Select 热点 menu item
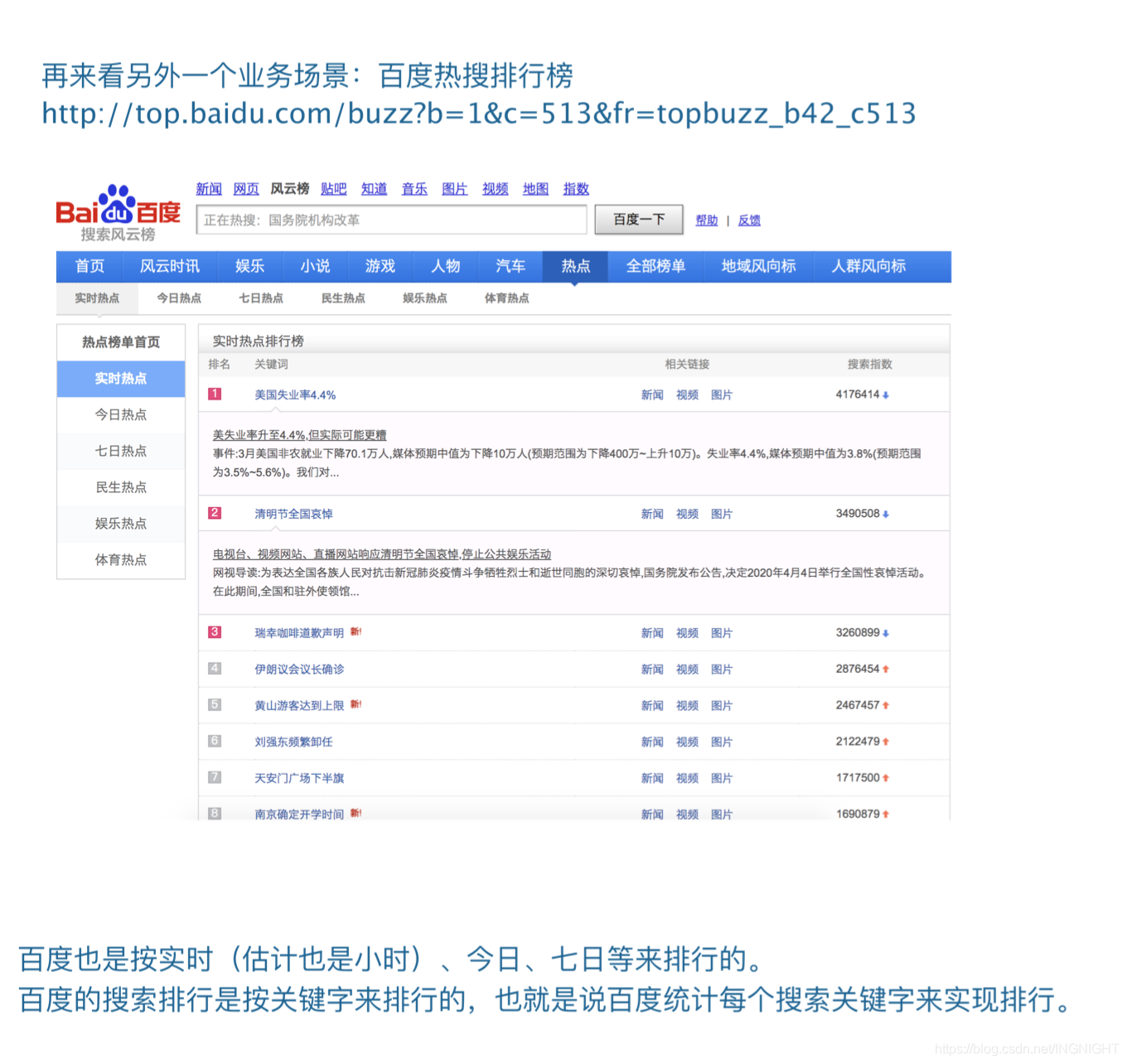The height and width of the screenshot is (1064, 1127). coord(575,266)
